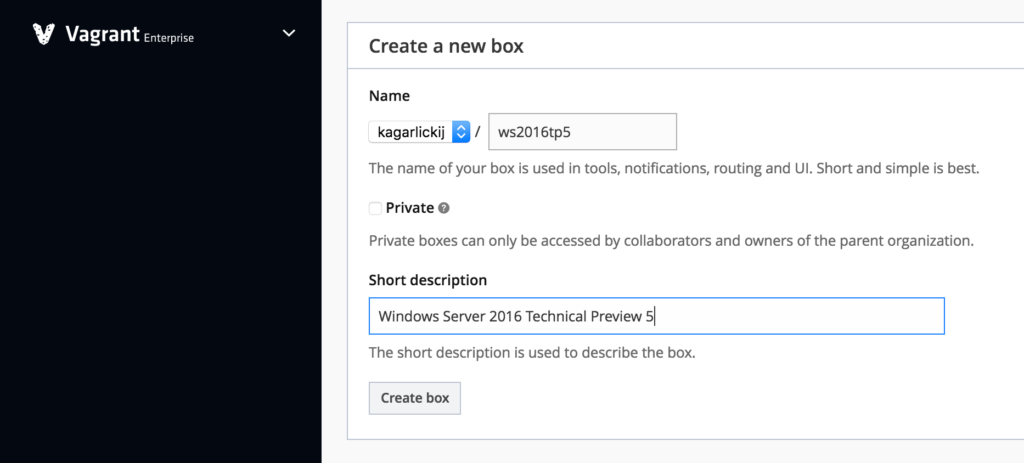
Task: Click text 'Short and simple is best.'
Action: 899,168
